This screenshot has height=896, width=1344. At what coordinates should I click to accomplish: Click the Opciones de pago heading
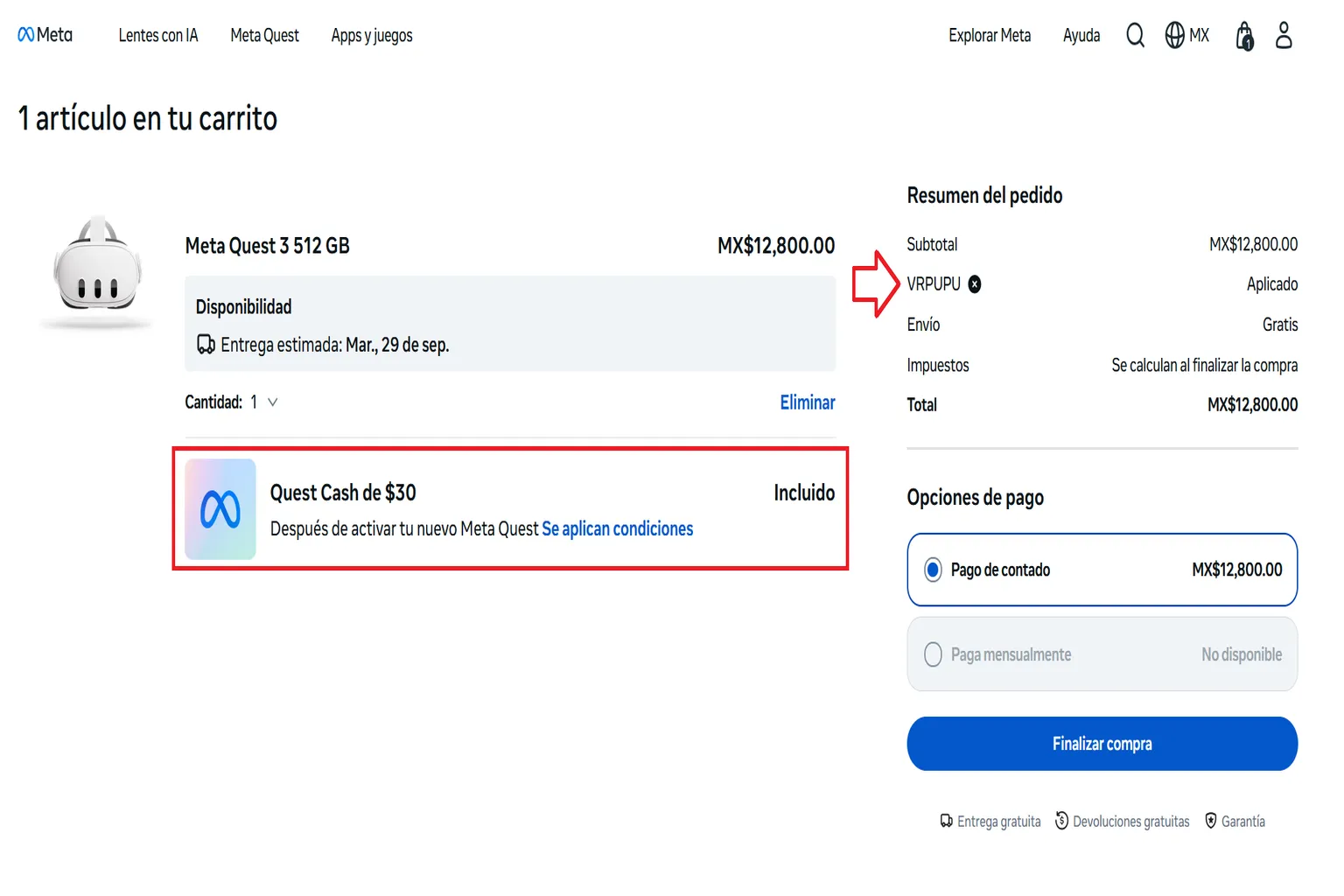tap(975, 498)
